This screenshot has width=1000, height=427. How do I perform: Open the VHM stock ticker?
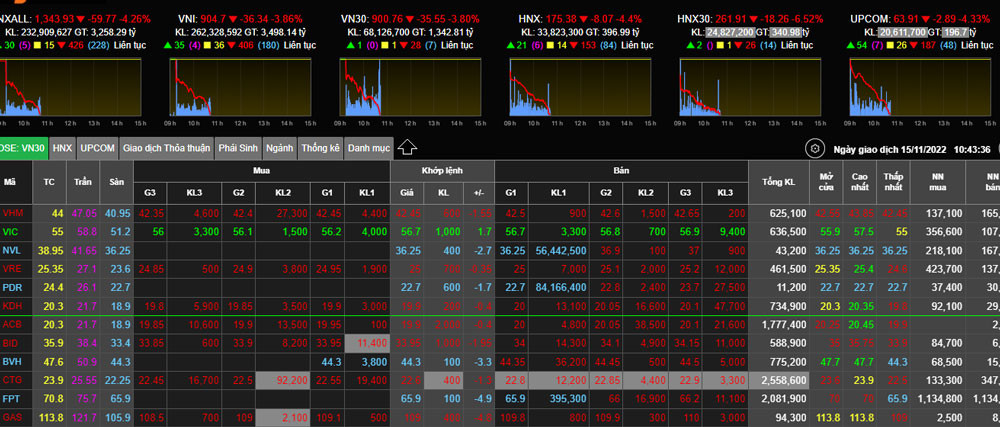[x=12, y=213]
